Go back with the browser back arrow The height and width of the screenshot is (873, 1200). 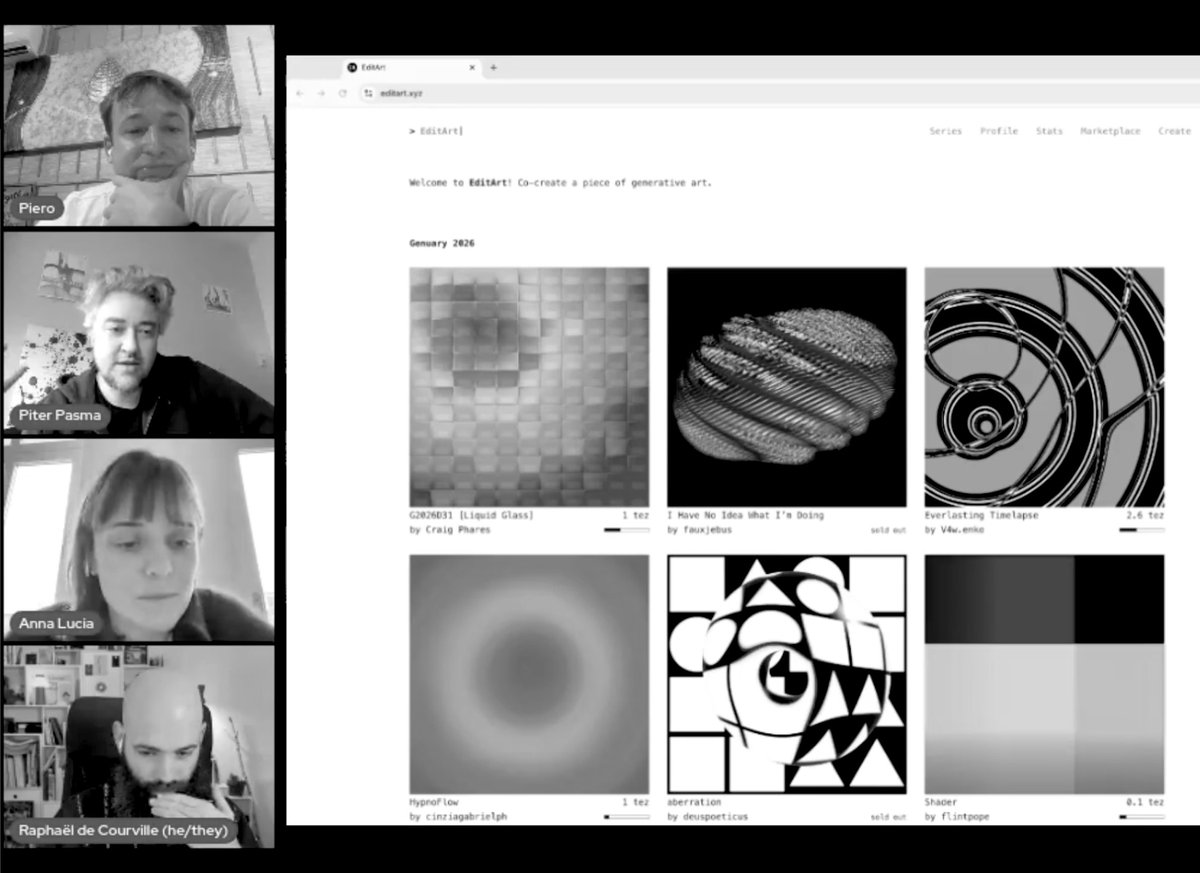coord(299,93)
